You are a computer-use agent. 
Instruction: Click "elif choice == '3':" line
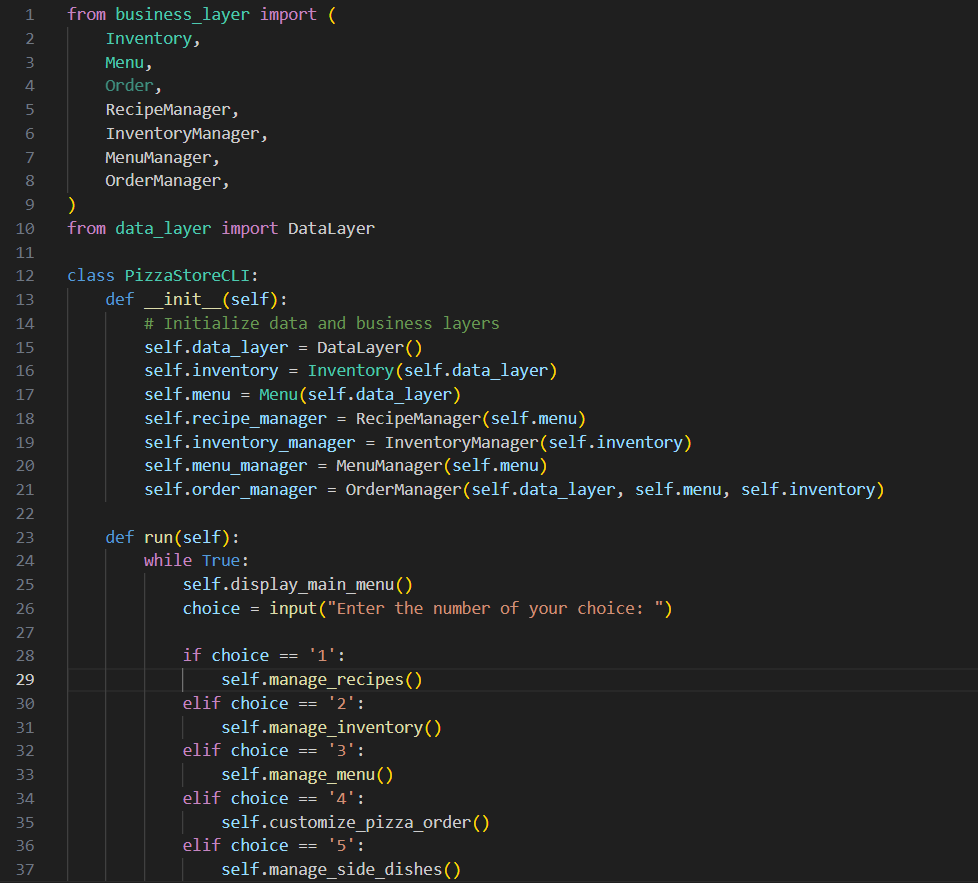pyautogui.click(x=273, y=750)
